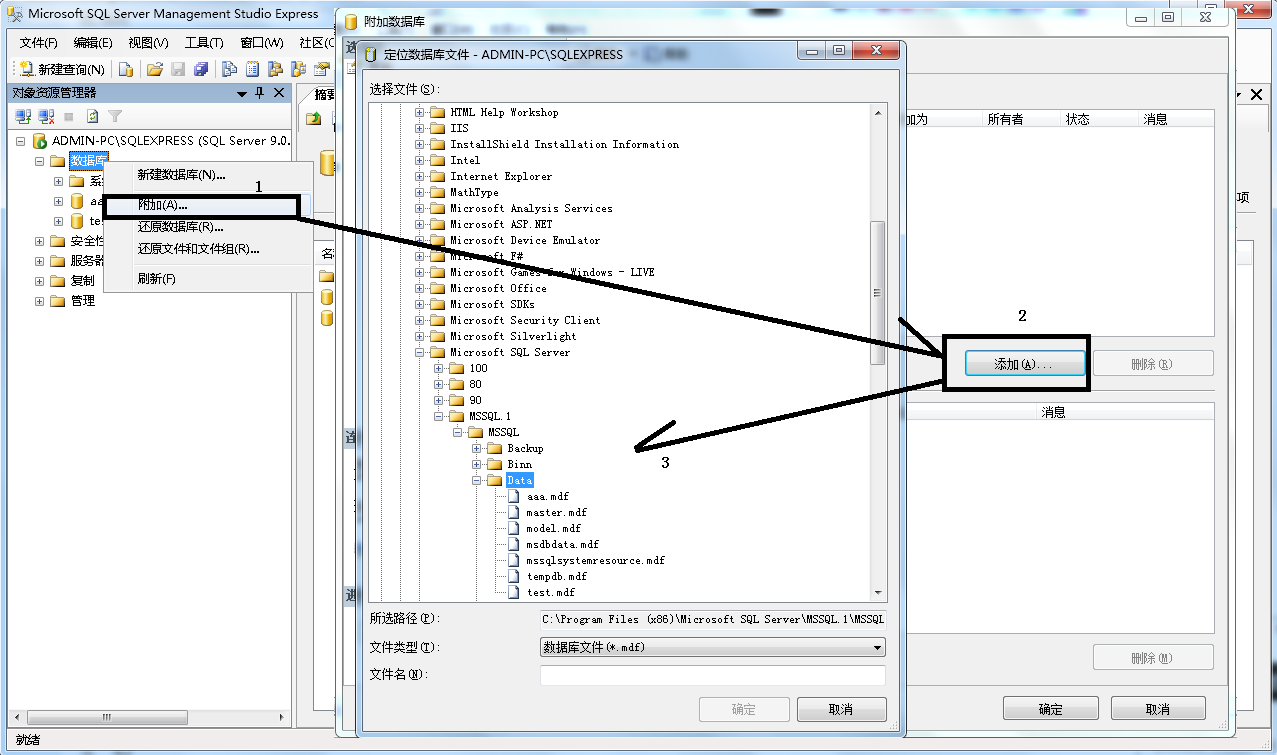Open the 文件(F) menu

pos(39,42)
